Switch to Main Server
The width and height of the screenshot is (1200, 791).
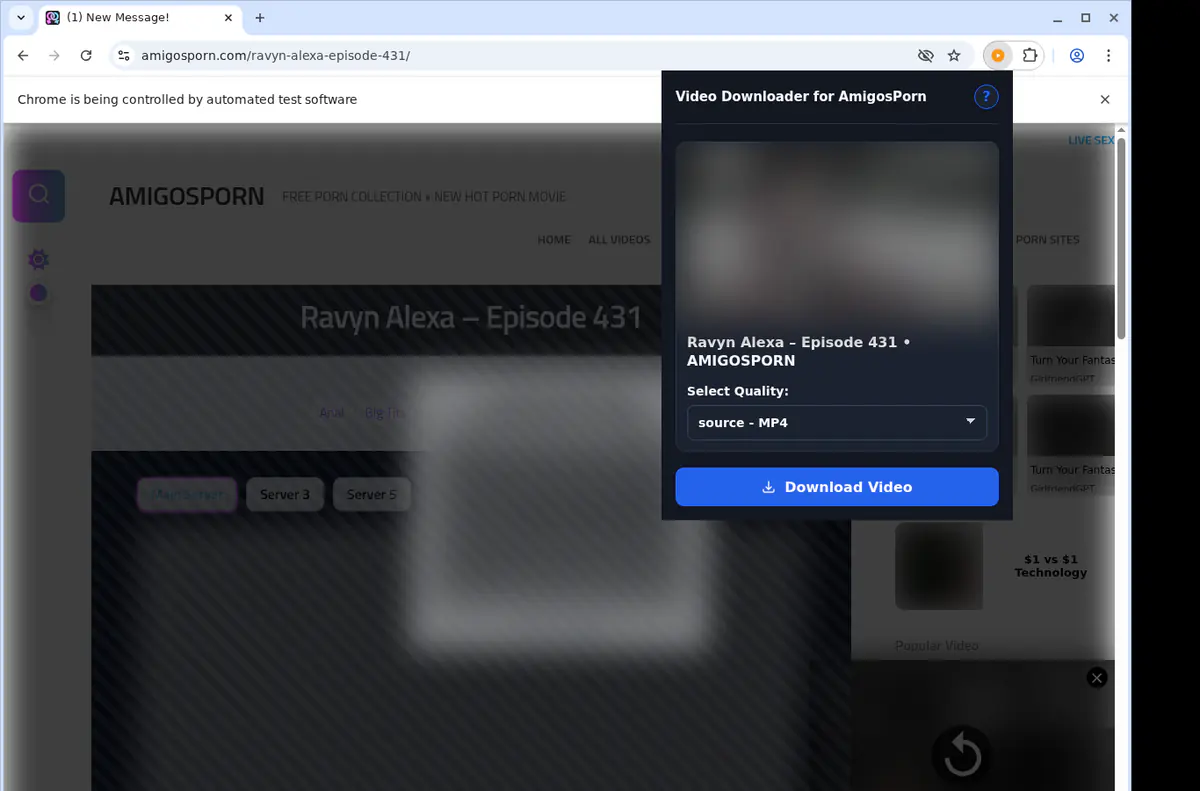coord(187,495)
